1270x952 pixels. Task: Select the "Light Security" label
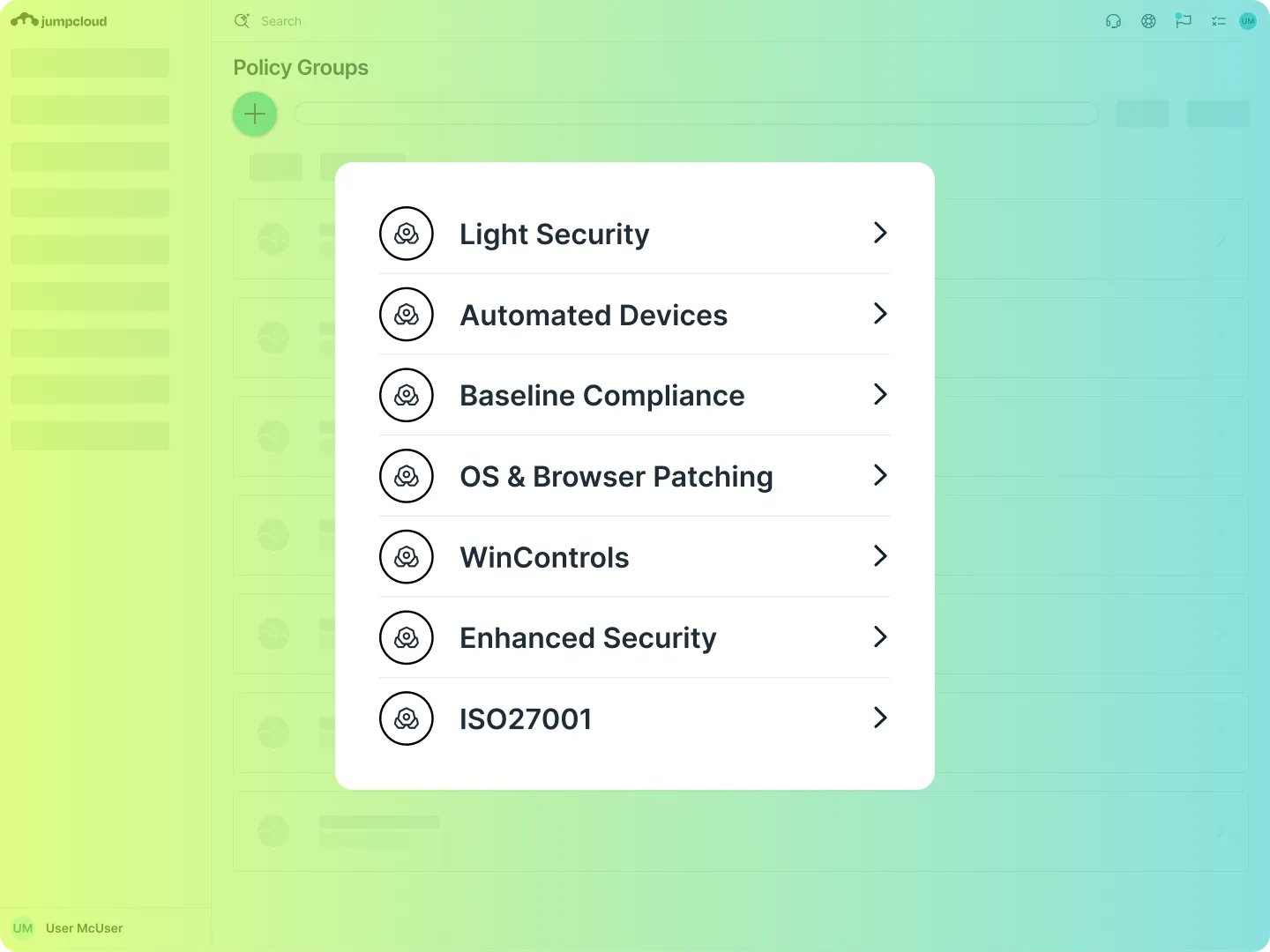[x=555, y=234]
